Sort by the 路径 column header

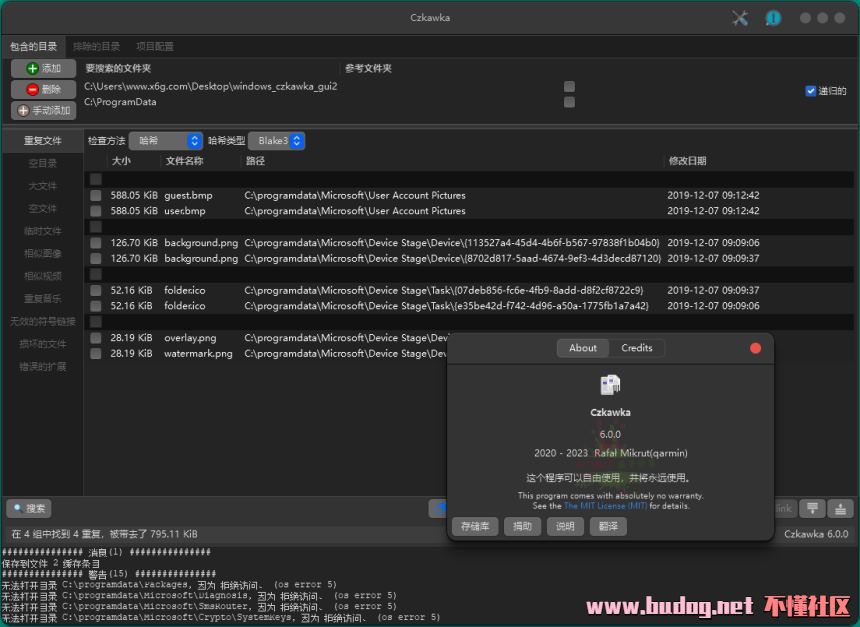pos(256,161)
